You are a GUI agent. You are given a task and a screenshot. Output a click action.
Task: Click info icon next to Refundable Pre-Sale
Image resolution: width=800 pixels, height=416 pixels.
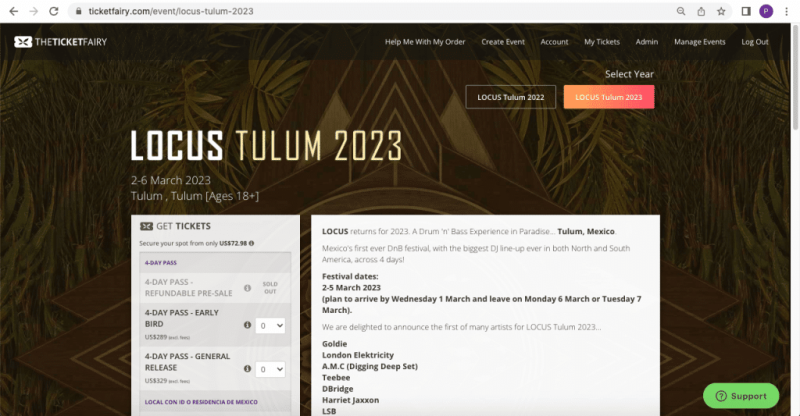pyautogui.click(x=247, y=288)
